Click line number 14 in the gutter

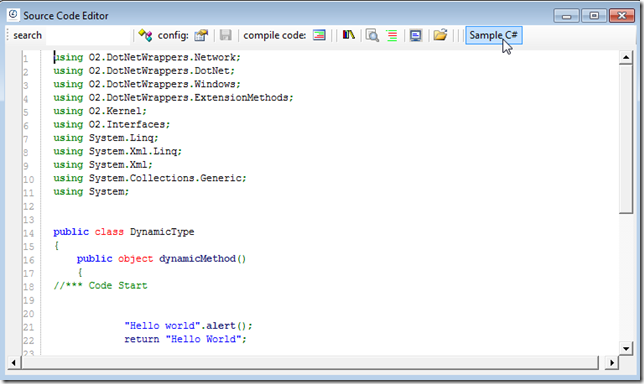coord(28,233)
